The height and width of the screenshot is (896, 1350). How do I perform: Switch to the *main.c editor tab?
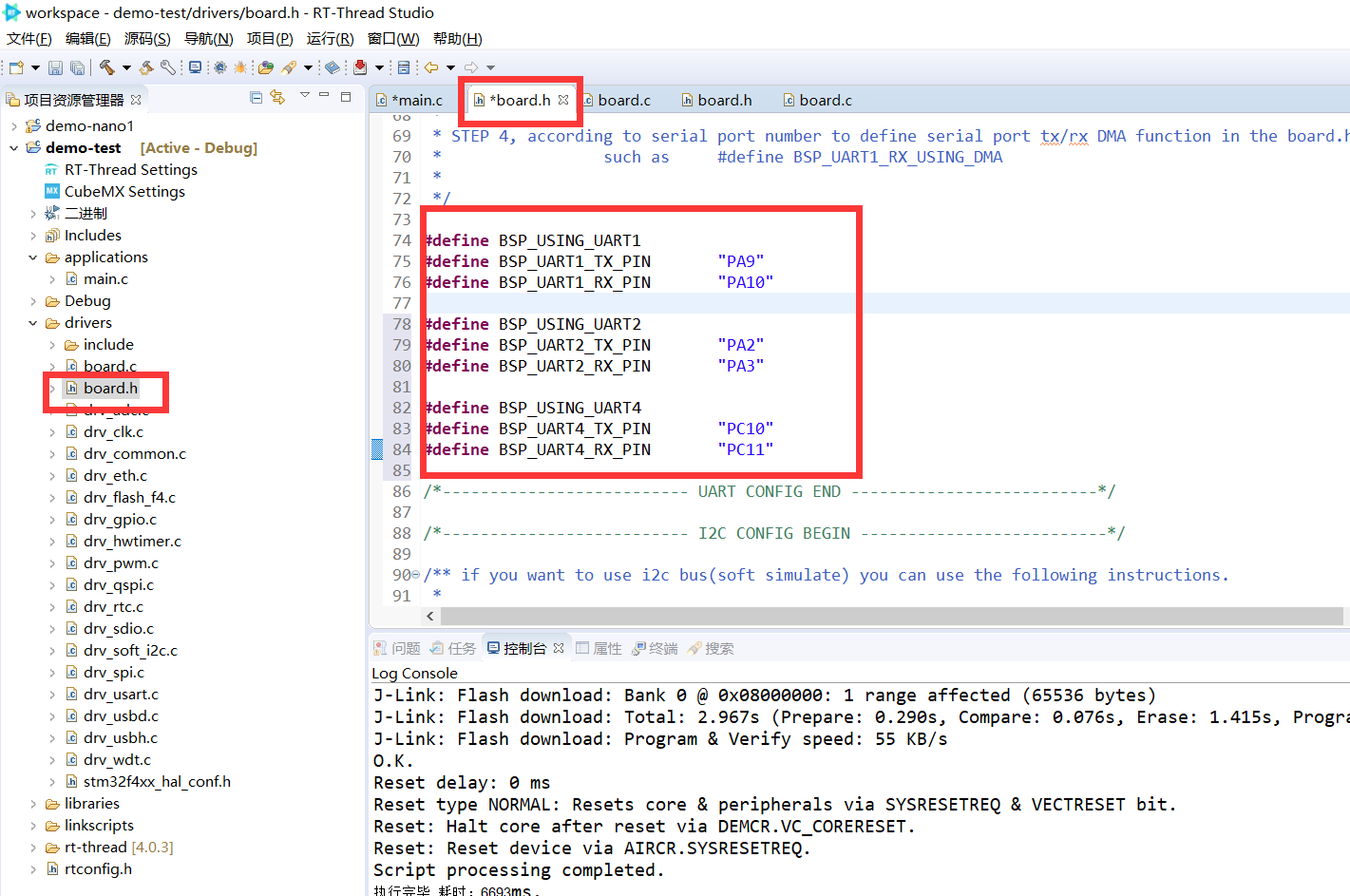(410, 100)
